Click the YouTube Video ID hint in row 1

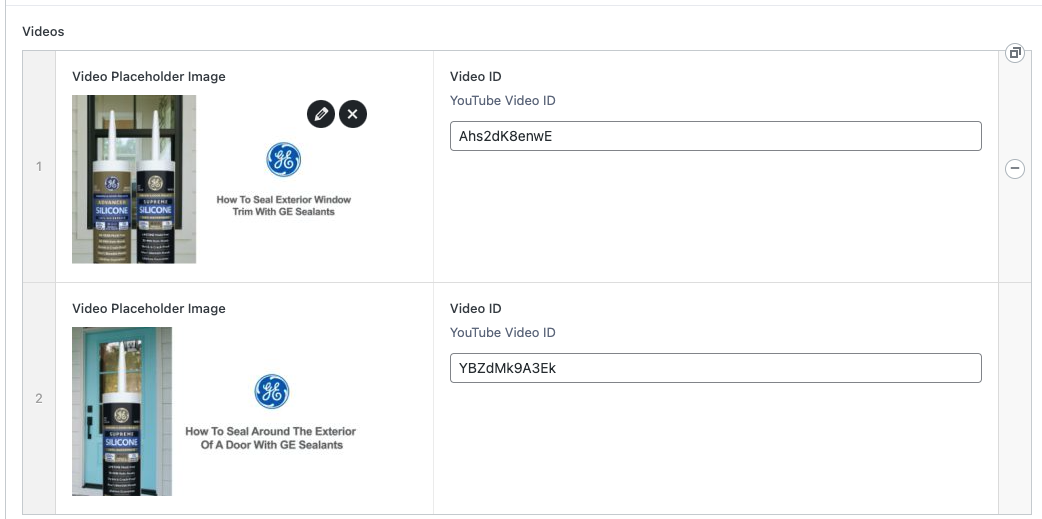pyautogui.click(x=502, y=100)
